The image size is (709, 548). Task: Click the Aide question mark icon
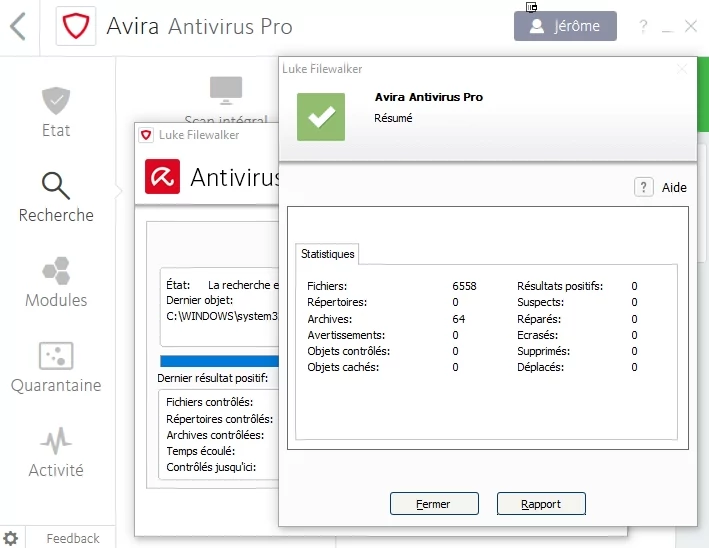(x=643, y=187)
